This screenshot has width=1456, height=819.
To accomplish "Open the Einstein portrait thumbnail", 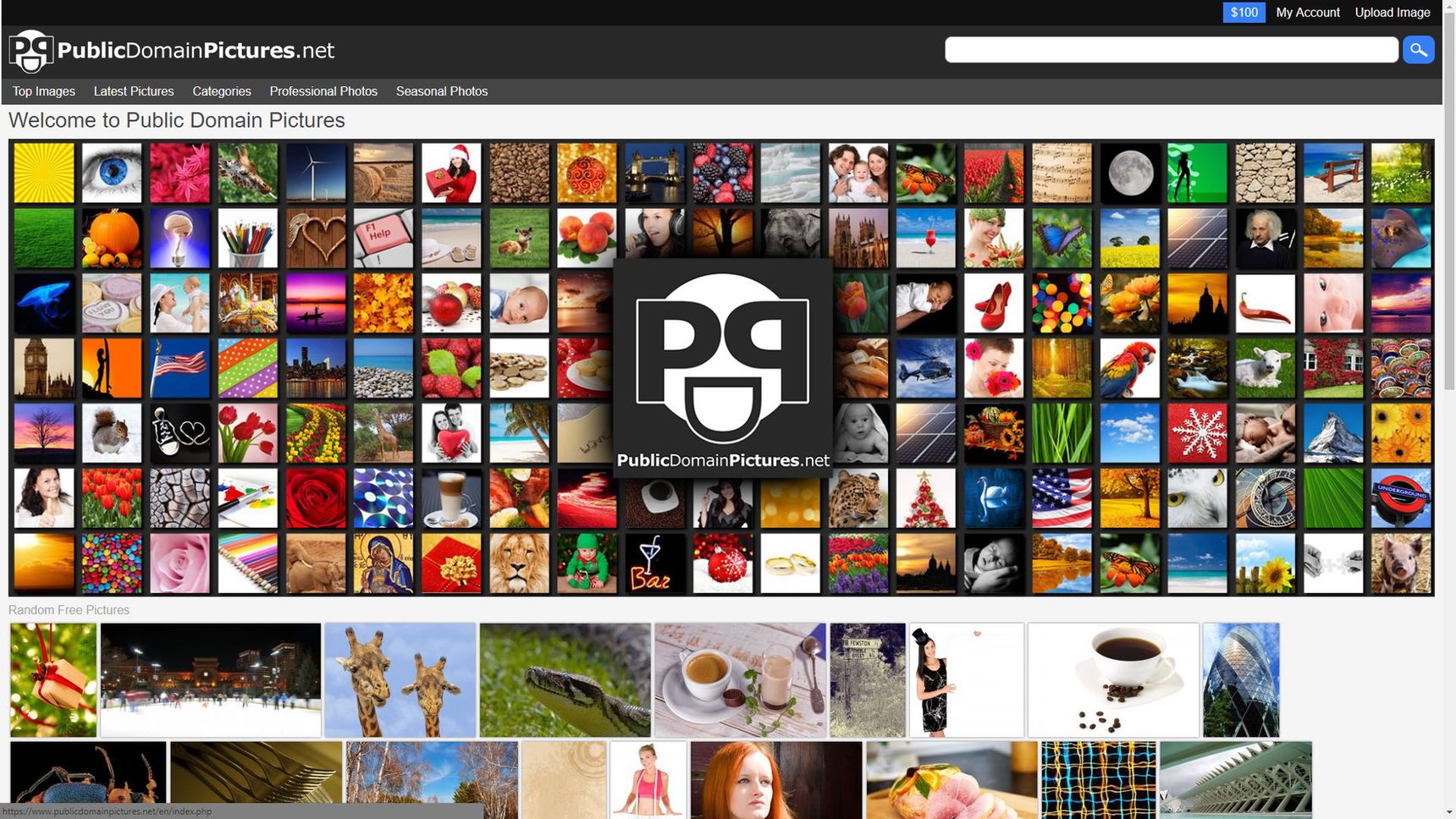I will [x=1265, y=238].
